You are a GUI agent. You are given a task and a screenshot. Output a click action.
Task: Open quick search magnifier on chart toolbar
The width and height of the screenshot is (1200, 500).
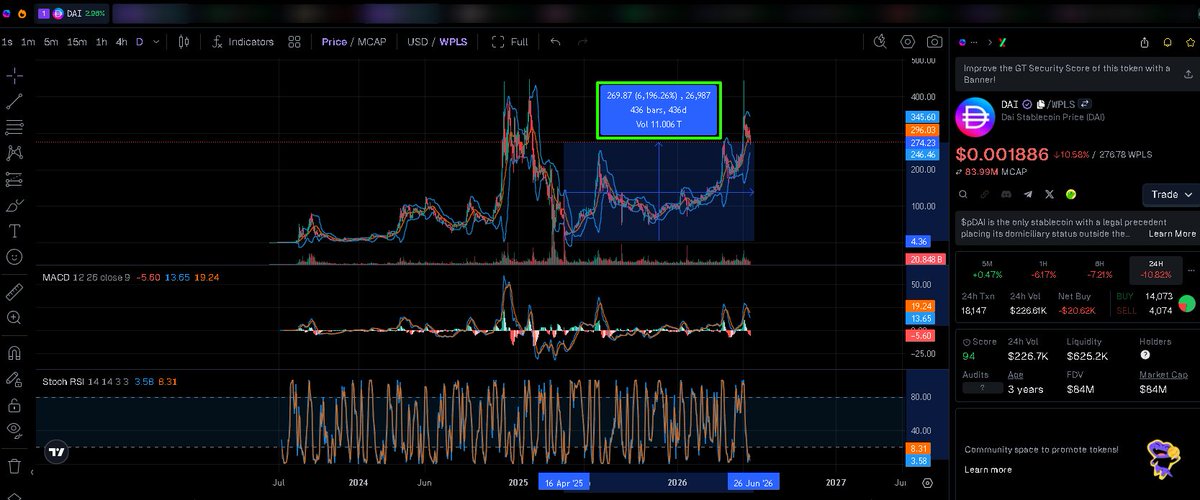coord(880,41)
